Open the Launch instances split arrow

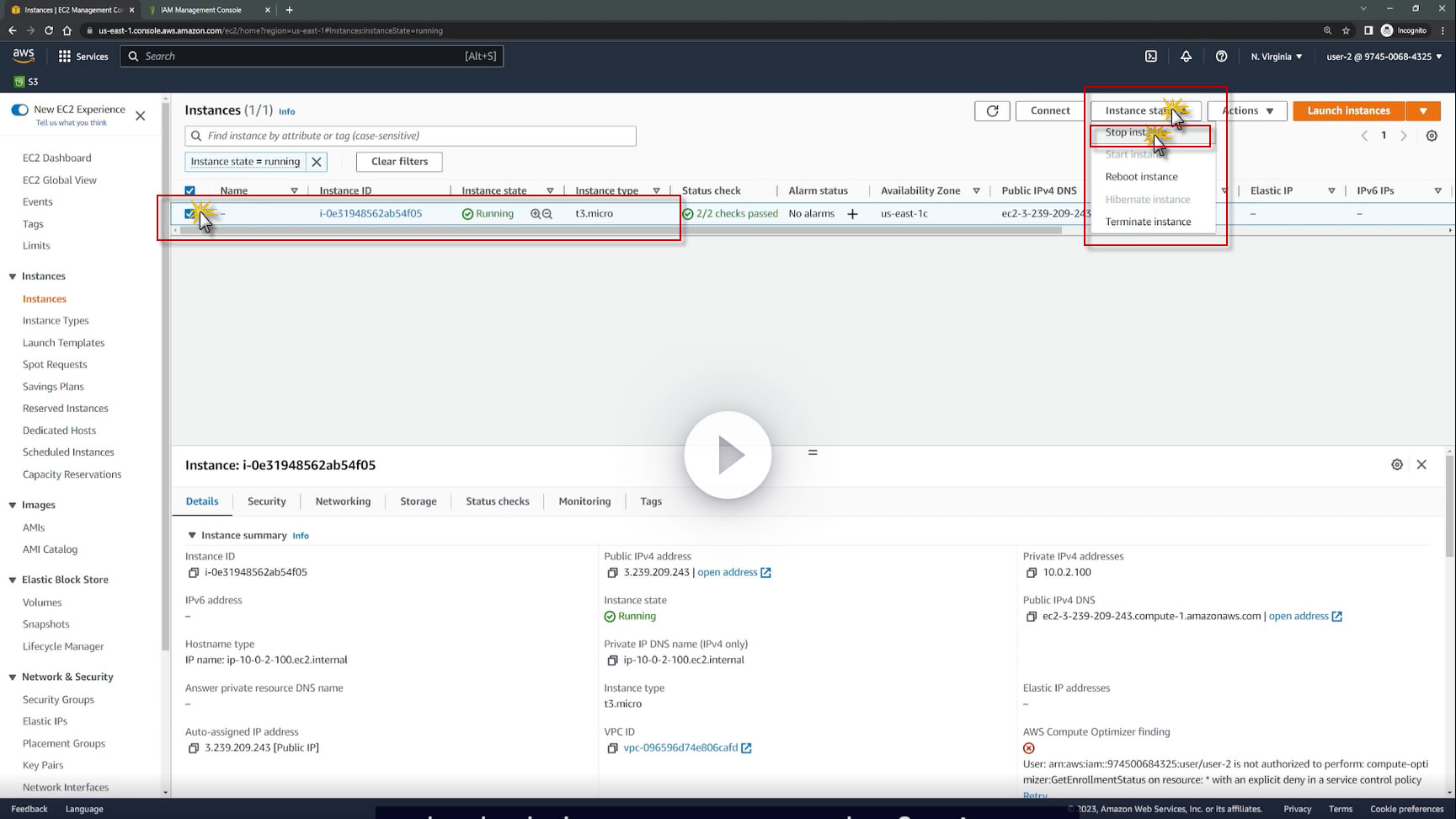1423,110
